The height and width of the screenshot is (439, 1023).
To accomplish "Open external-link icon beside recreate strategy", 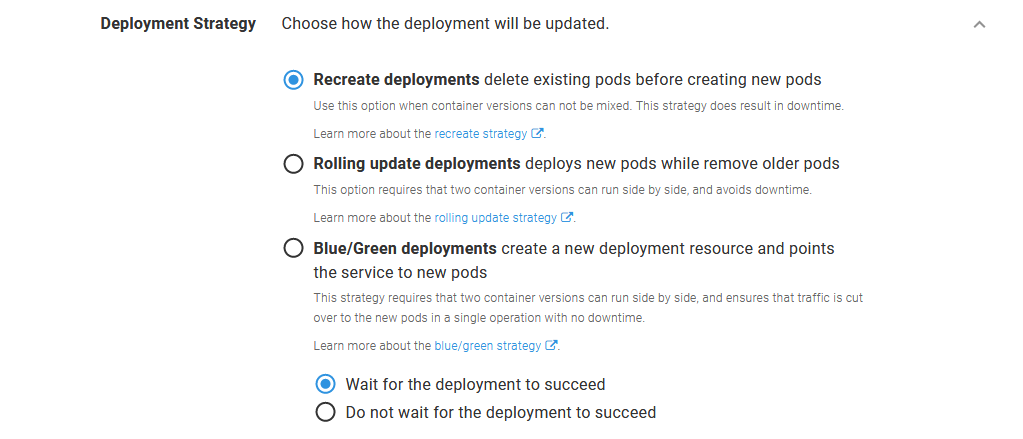I will 538,133.
